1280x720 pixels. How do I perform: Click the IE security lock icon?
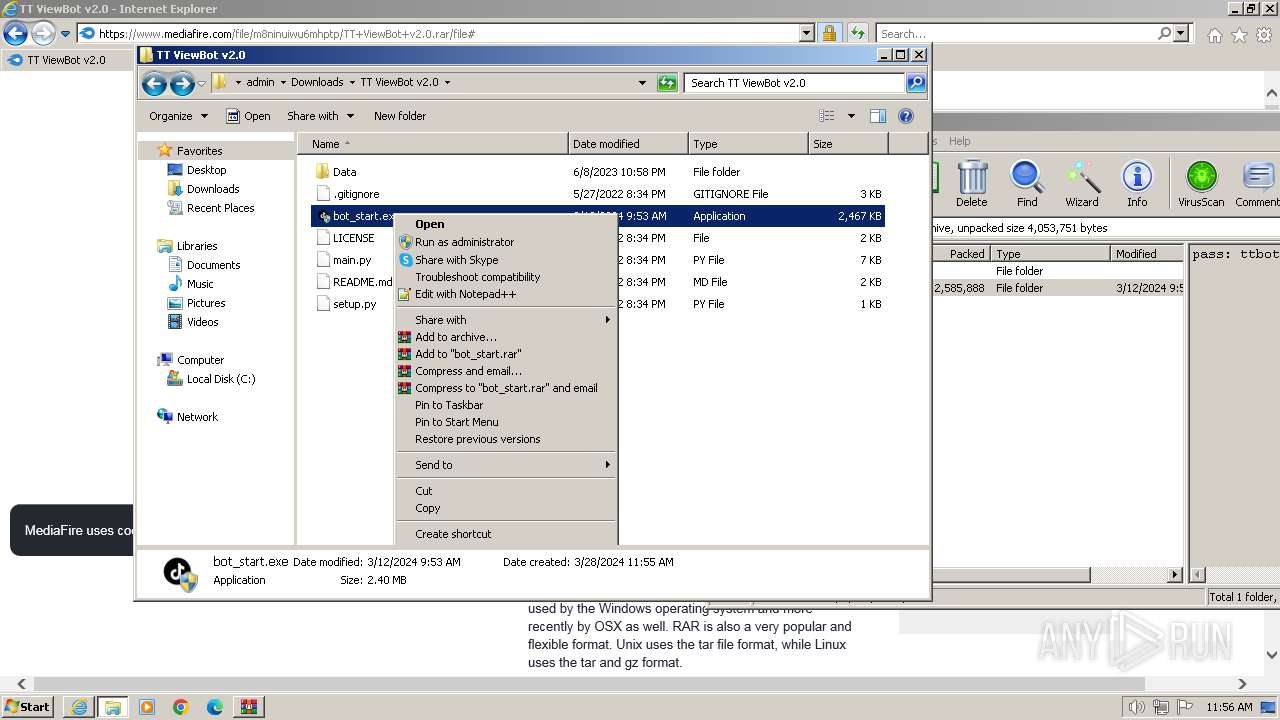[x=829, y=34]
